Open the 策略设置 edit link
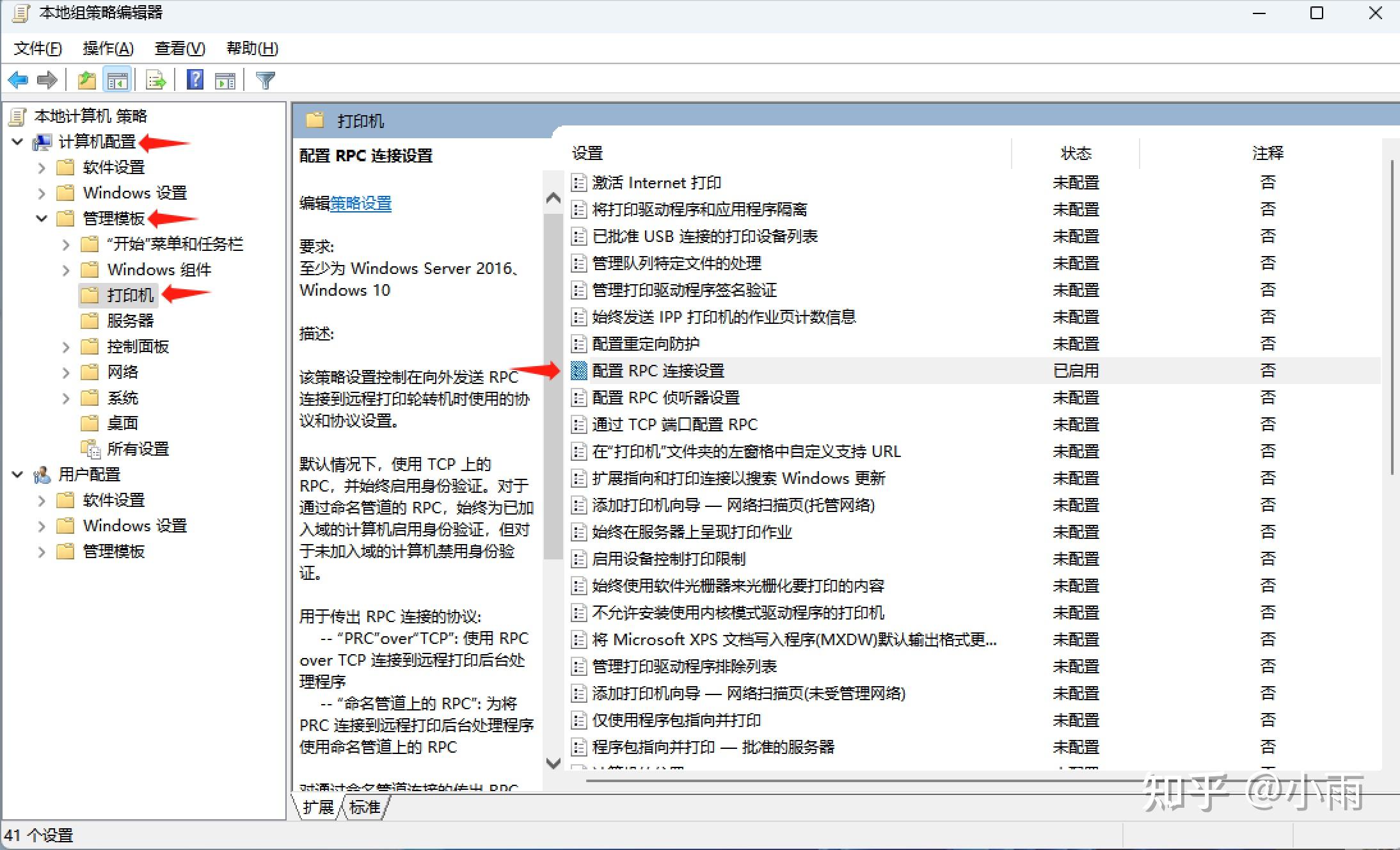The width and height of the screenshot is (1400, 850). [361, 204]
